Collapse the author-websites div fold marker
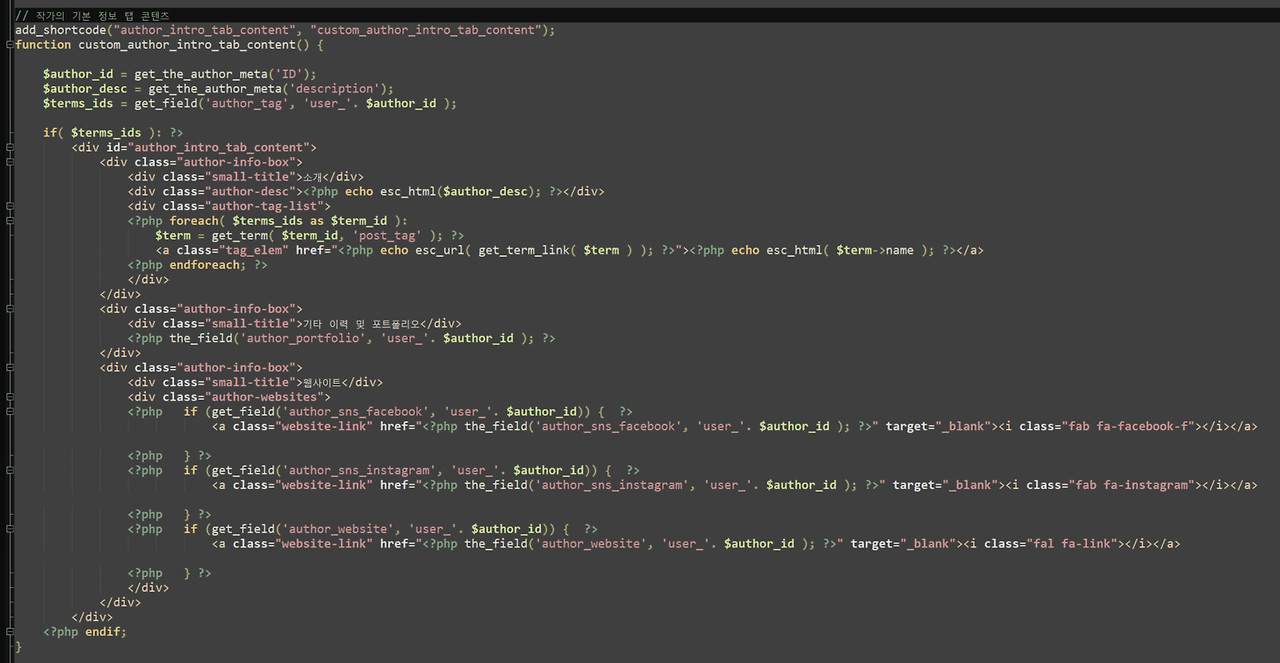Image resolution: width=1280 pixels, height=663 pixels. (x=8, y=397)
